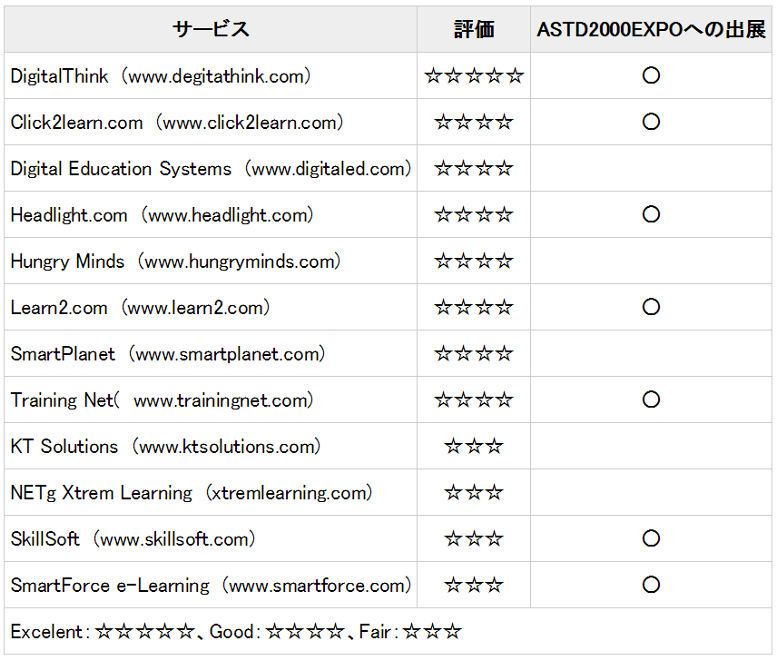
Task: Click the Hungry Minds service entry
Action: pyautogui.click(x=176, y=261)
